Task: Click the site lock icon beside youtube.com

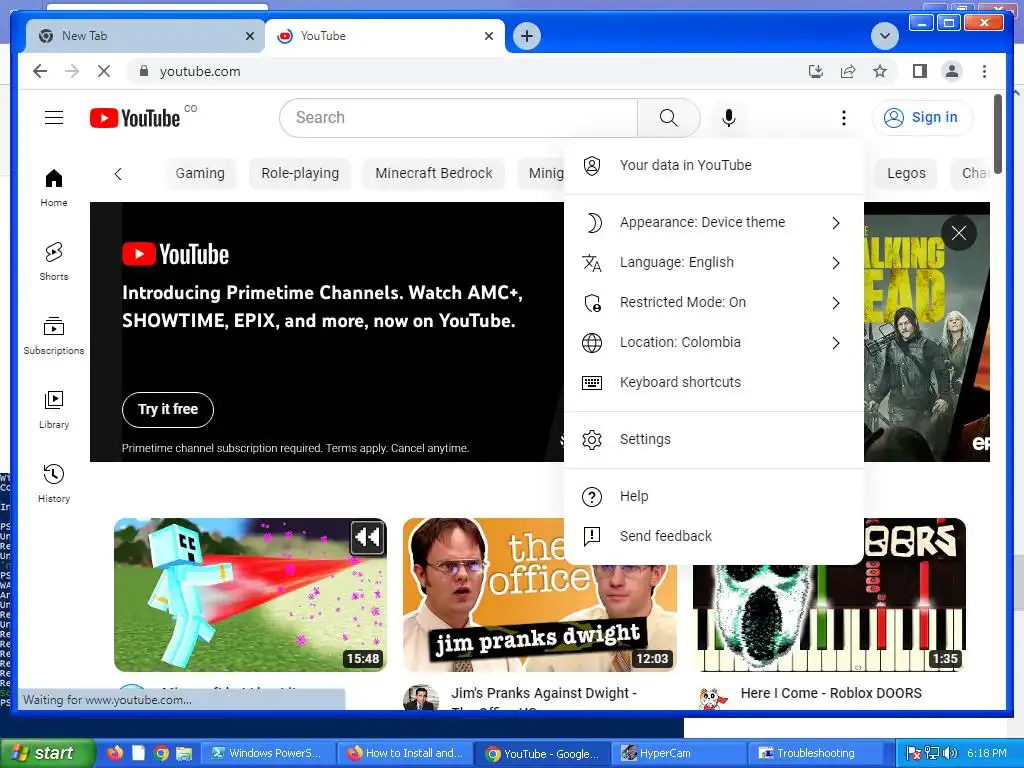Action: tap(144, 71)
